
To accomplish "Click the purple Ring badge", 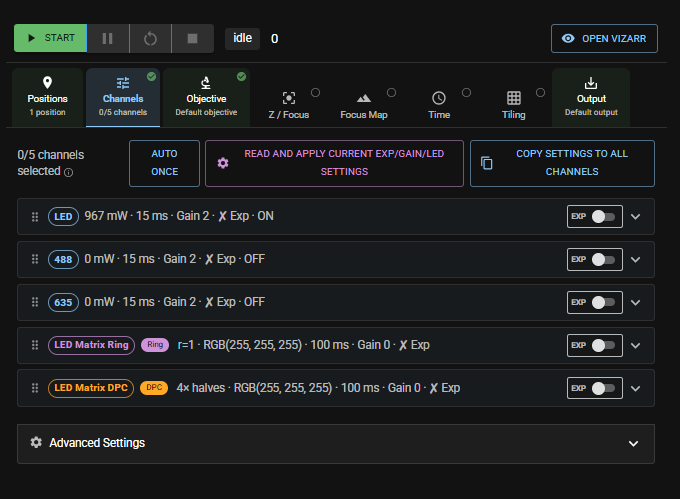I will point(155,345).
